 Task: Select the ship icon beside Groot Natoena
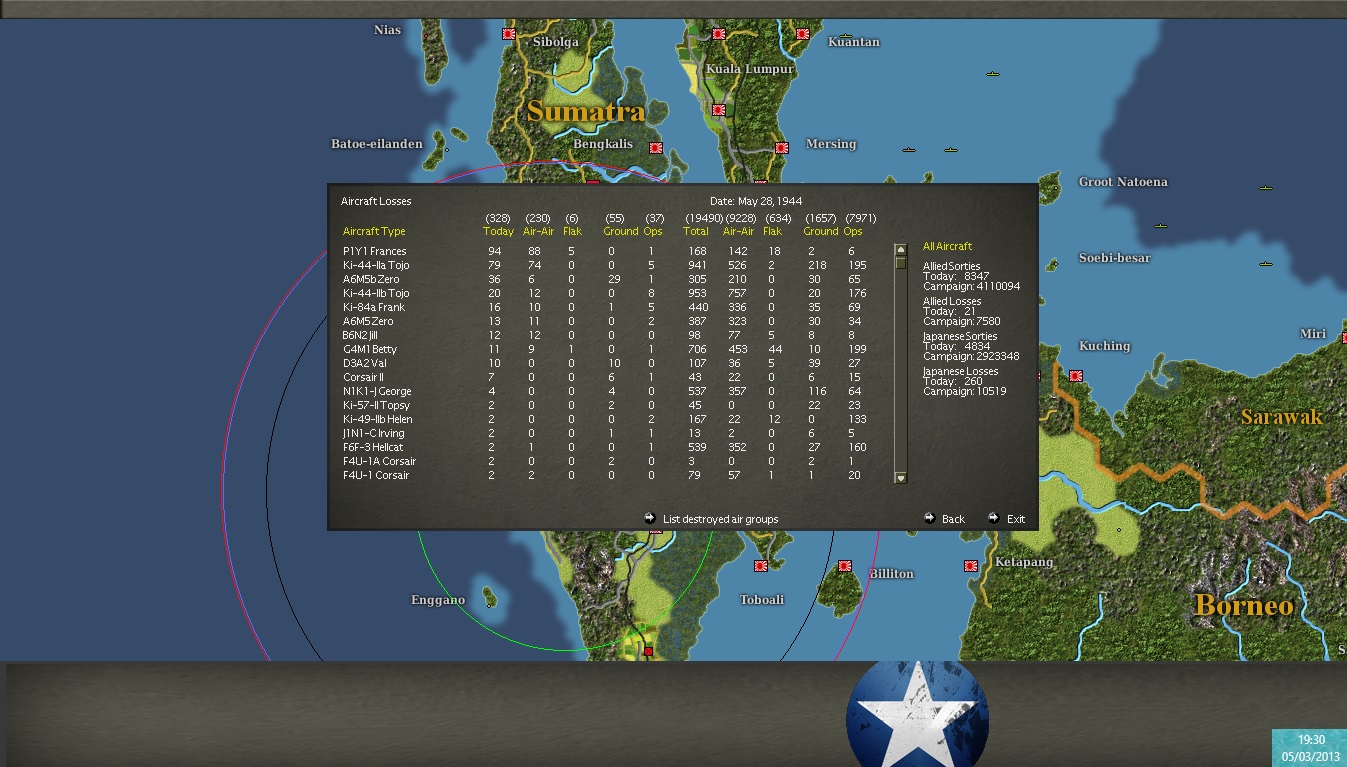1265,187
